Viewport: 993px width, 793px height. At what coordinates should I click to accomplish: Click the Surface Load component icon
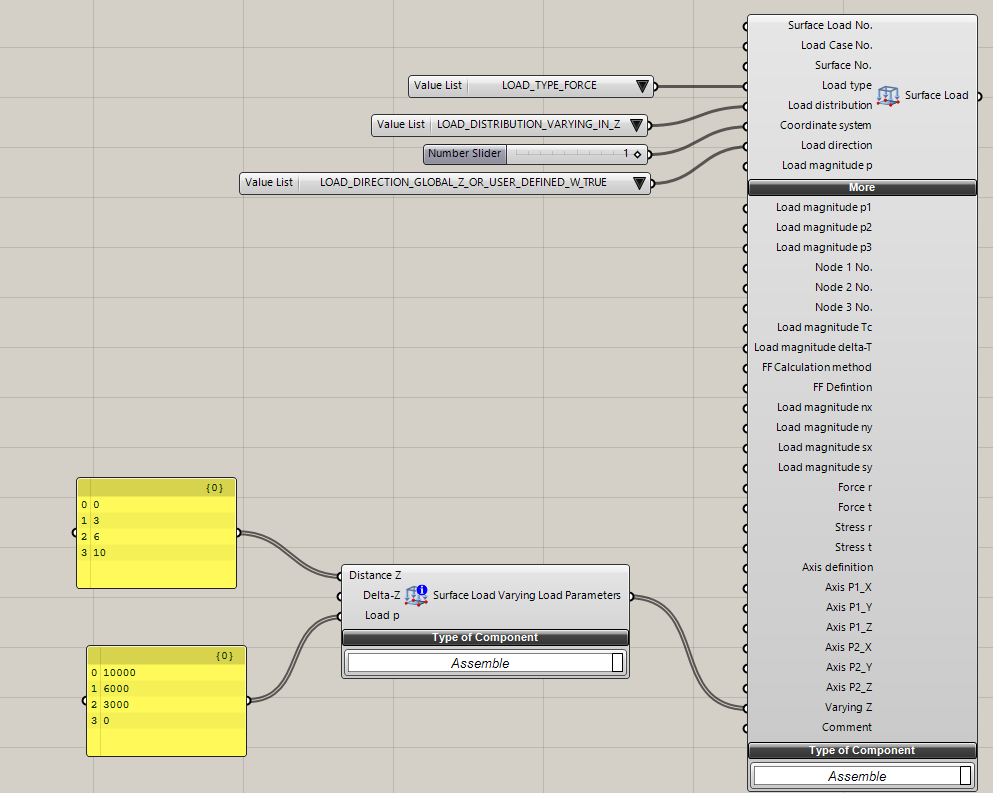coord(888,96)
